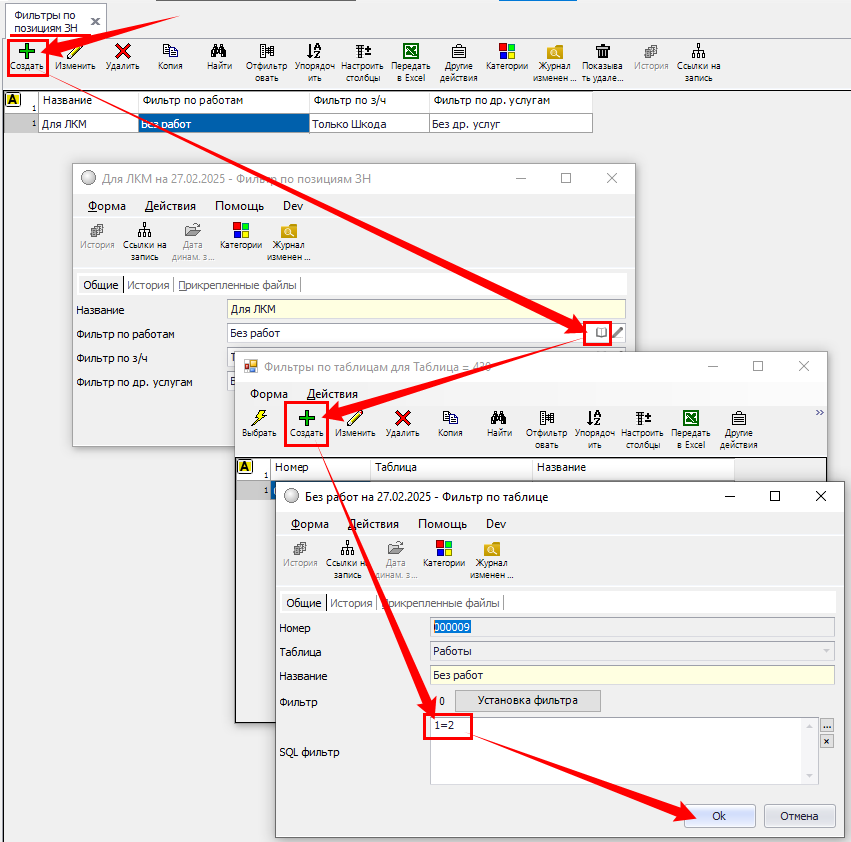
Task: Switch to История tab in Для ЛКМ window
Action: [148, 285]
